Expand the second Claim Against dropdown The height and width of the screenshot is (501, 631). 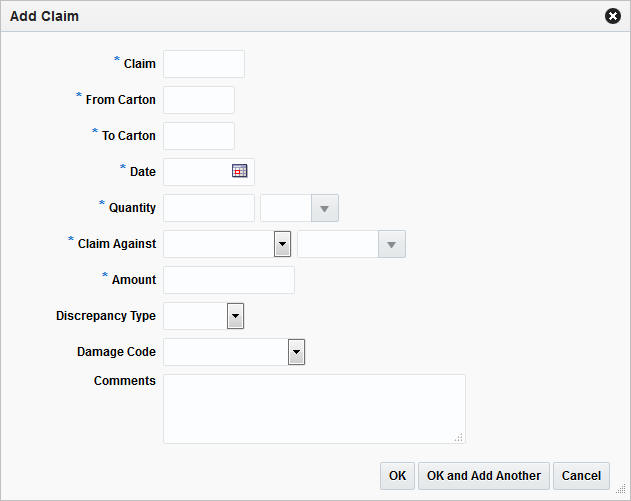point(391,244)
